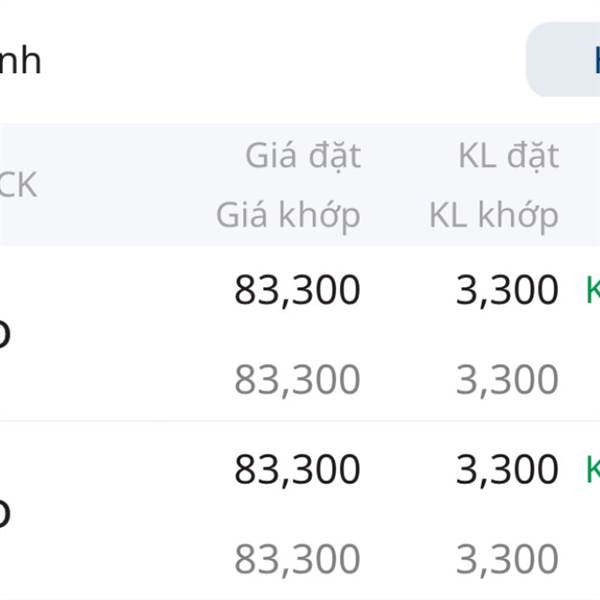
Task: Click the "Giá đặt" column header
Action: (x=302, y=156)
